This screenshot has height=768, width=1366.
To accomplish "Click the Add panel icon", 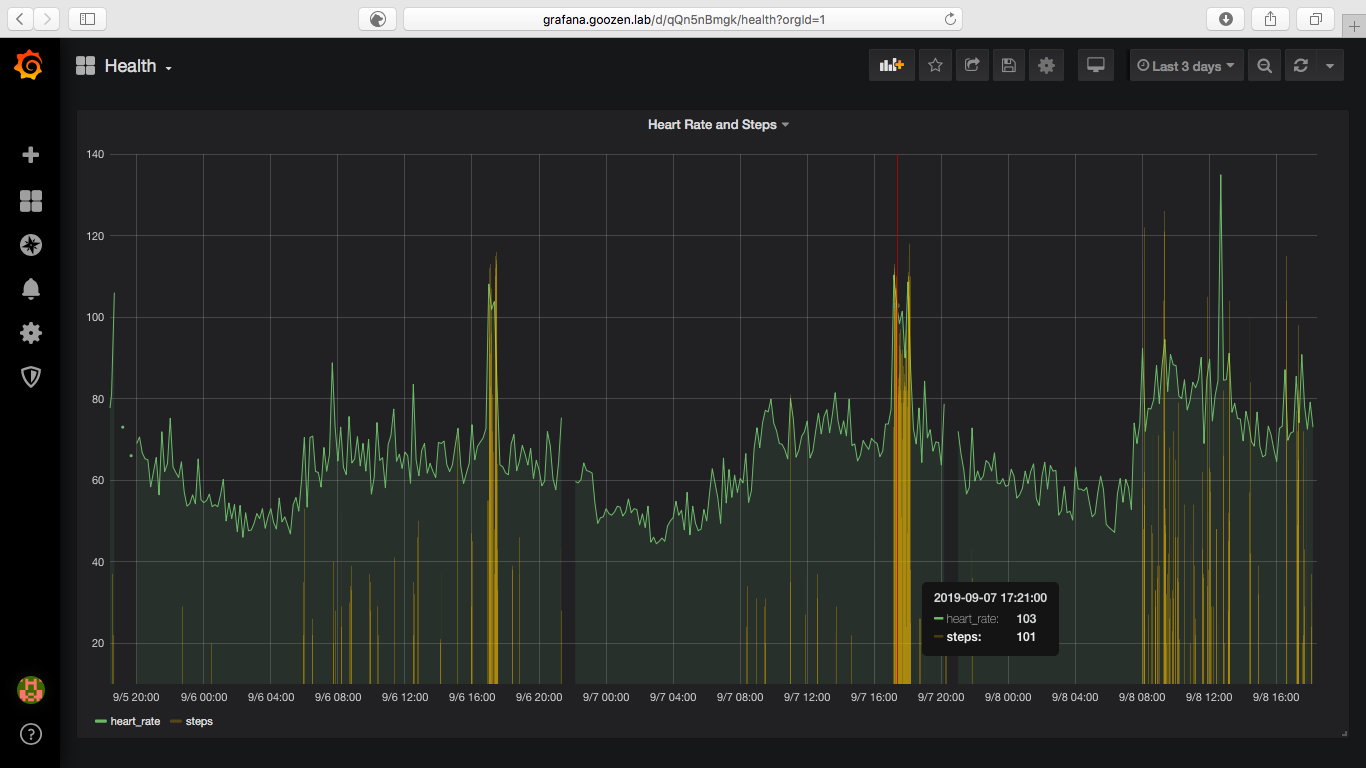I will pyautogui.click(x=891, y=65).
